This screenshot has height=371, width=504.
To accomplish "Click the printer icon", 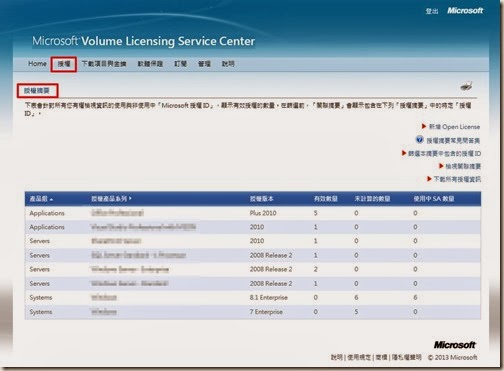I will pos(466,86).
